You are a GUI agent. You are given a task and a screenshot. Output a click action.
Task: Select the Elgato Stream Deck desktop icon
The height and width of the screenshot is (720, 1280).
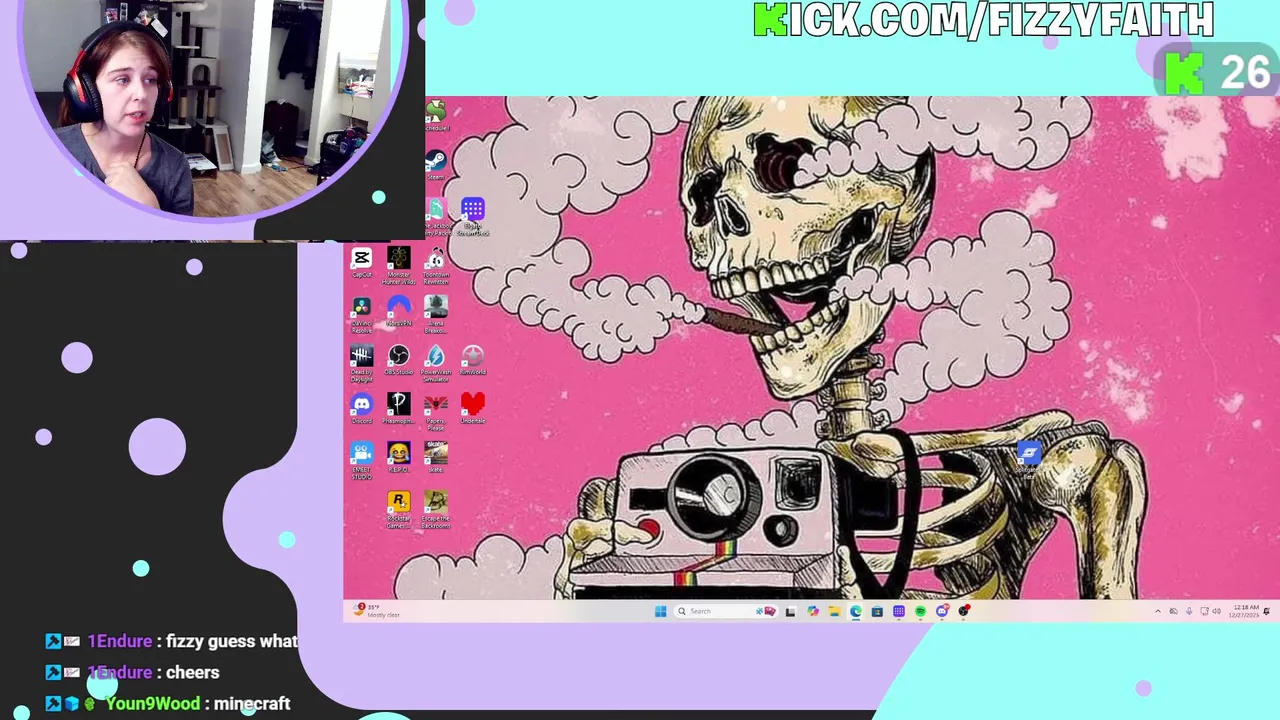coord(472,216)
